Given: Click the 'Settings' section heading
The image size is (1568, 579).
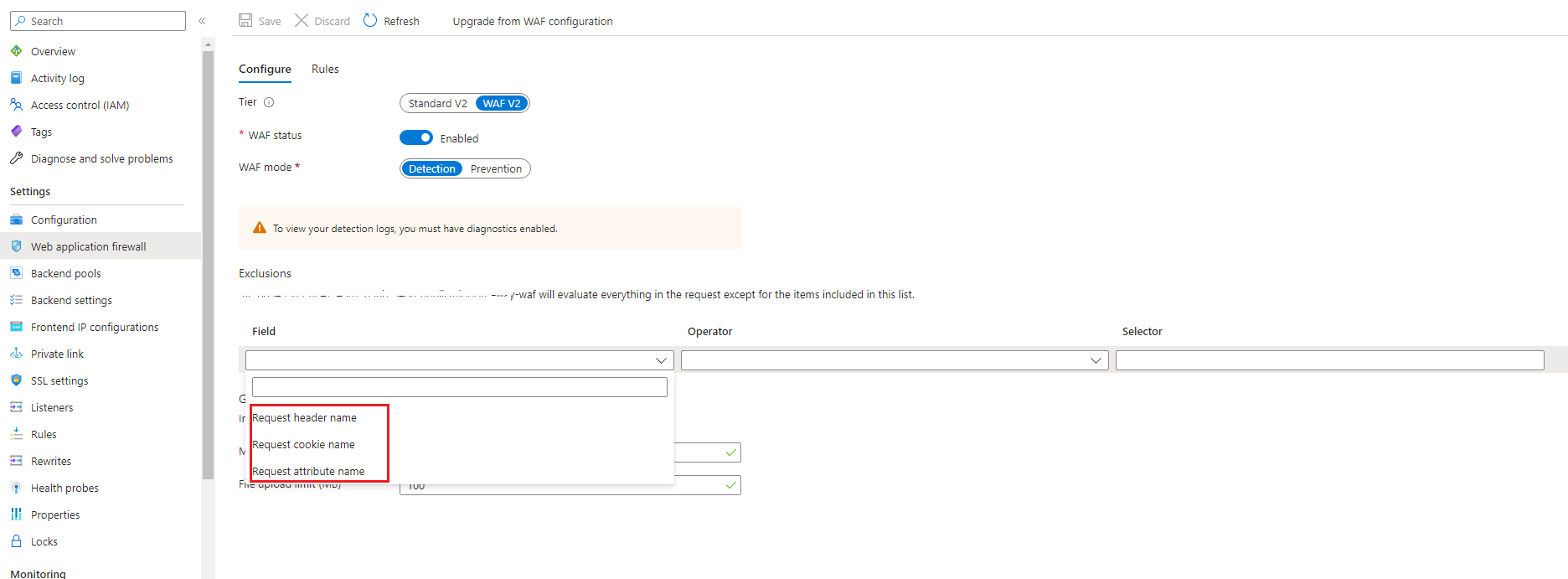Looking at the screenshot, I should tap(30, 192).
